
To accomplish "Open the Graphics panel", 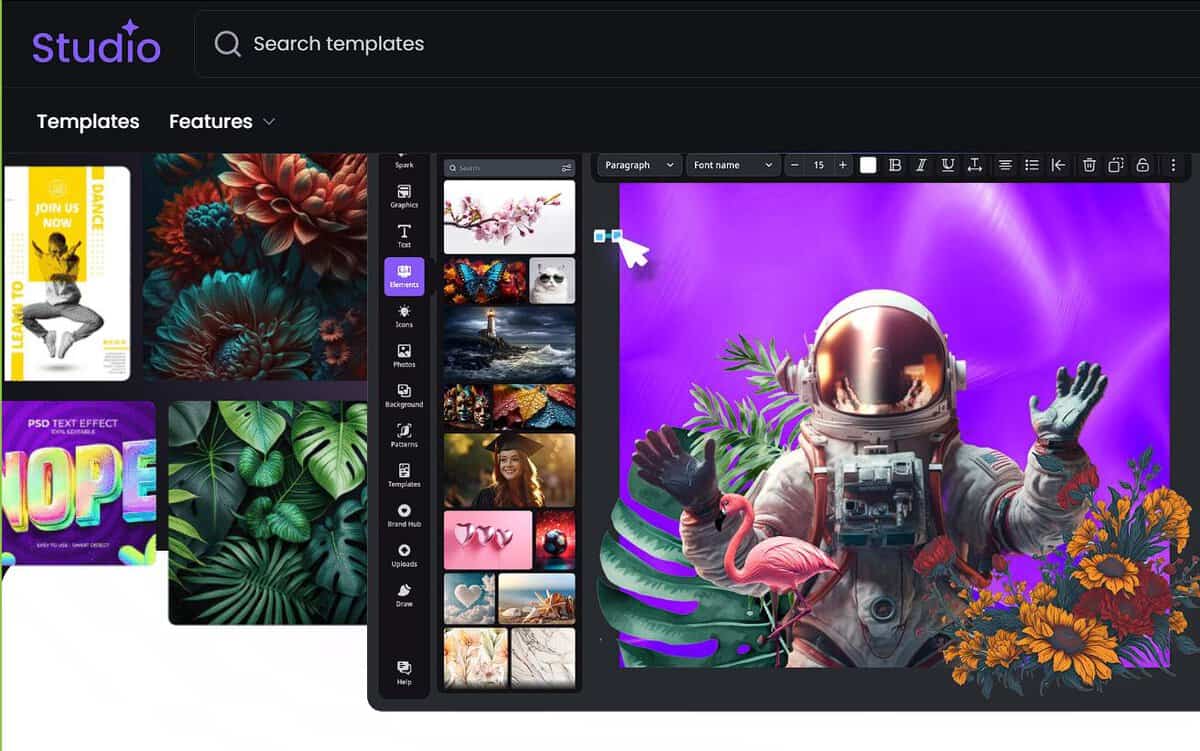I will [404, 196].
